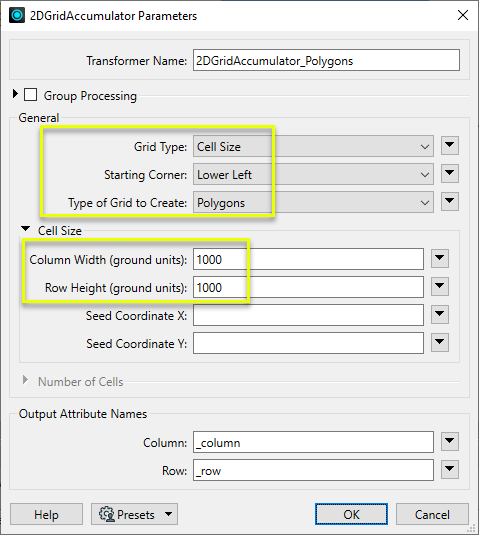
Task: Open the Grid Type dropdown
Action: pyautogui.click(x=313, y=146)
